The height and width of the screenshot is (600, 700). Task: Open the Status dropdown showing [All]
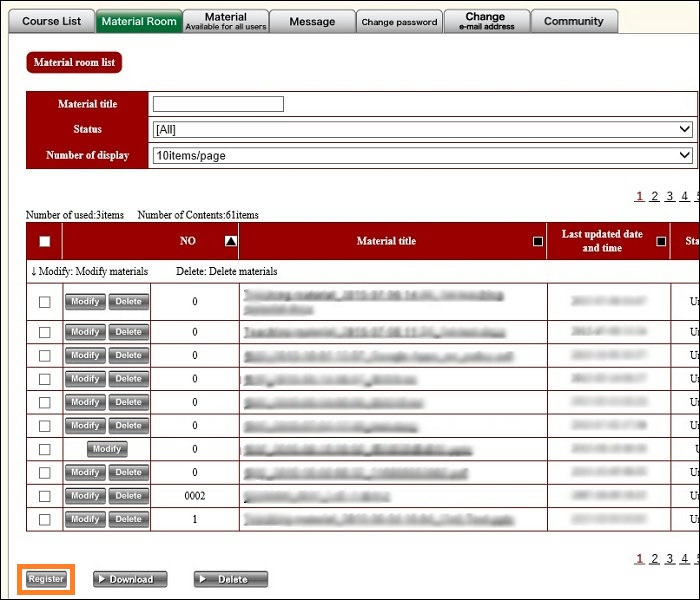tap(422, 129)
